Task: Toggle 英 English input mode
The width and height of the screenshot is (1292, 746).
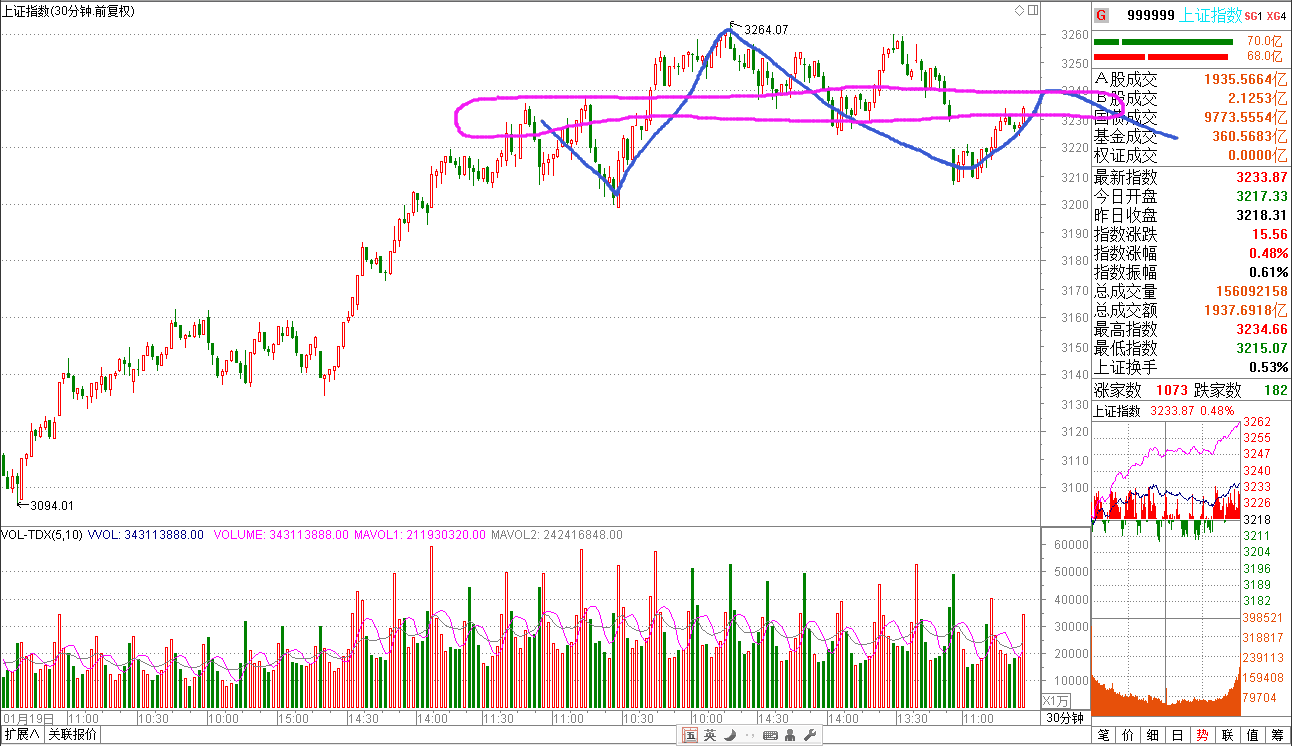Action: (709, 736)
